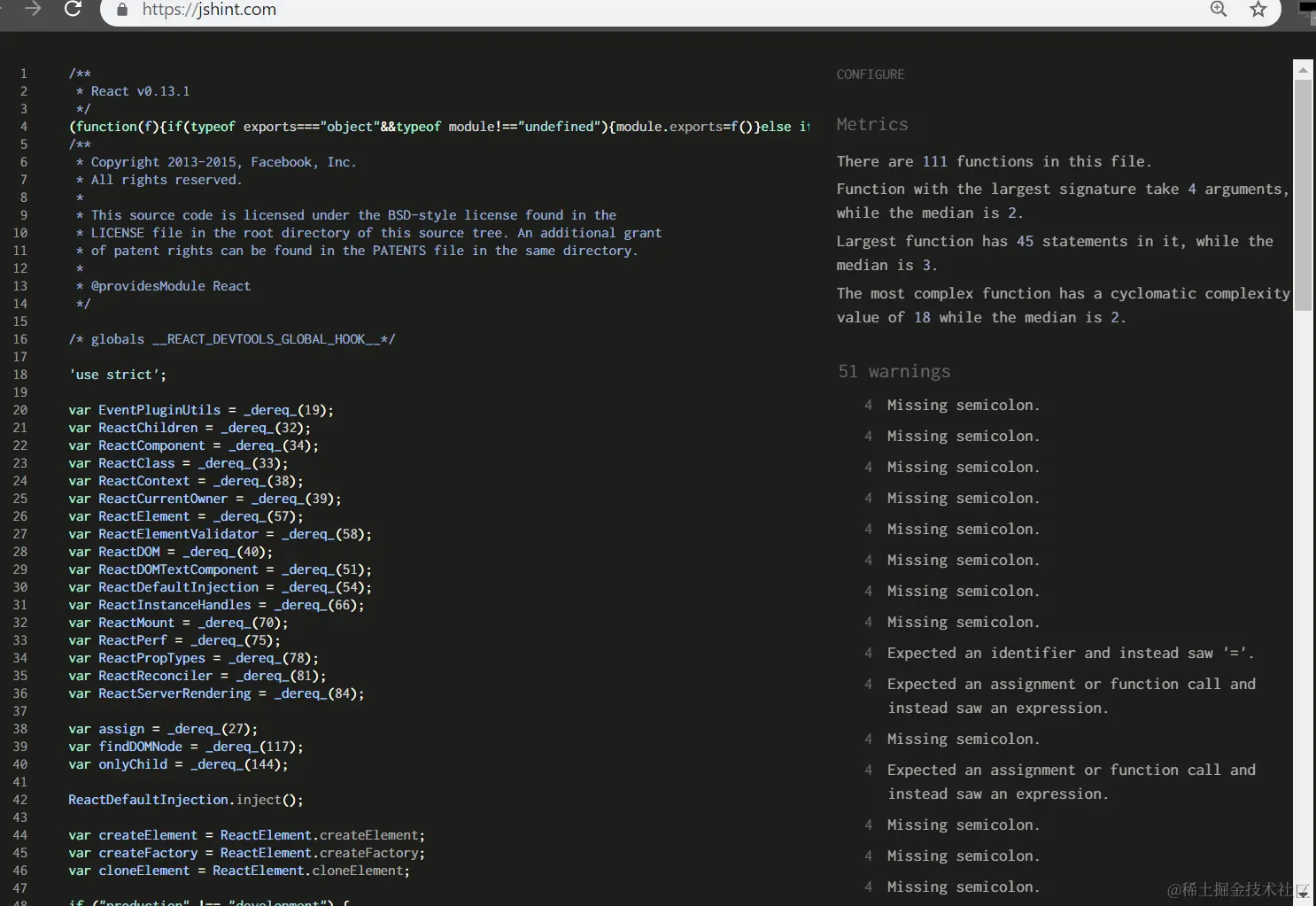1316x906 pixels.
Task: Click the long '(function(f){if(typeof exports' code line
Action: coord(439,127)
